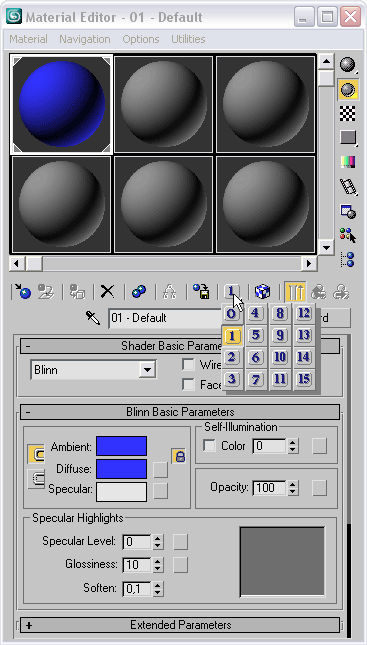Open the Utilities menu

pos(188,39)
